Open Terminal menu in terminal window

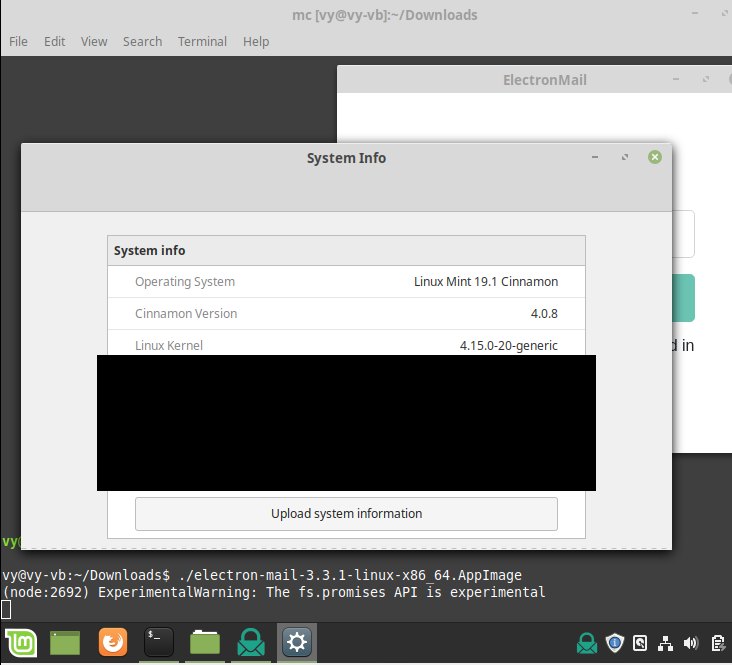(x=202, y=42)
